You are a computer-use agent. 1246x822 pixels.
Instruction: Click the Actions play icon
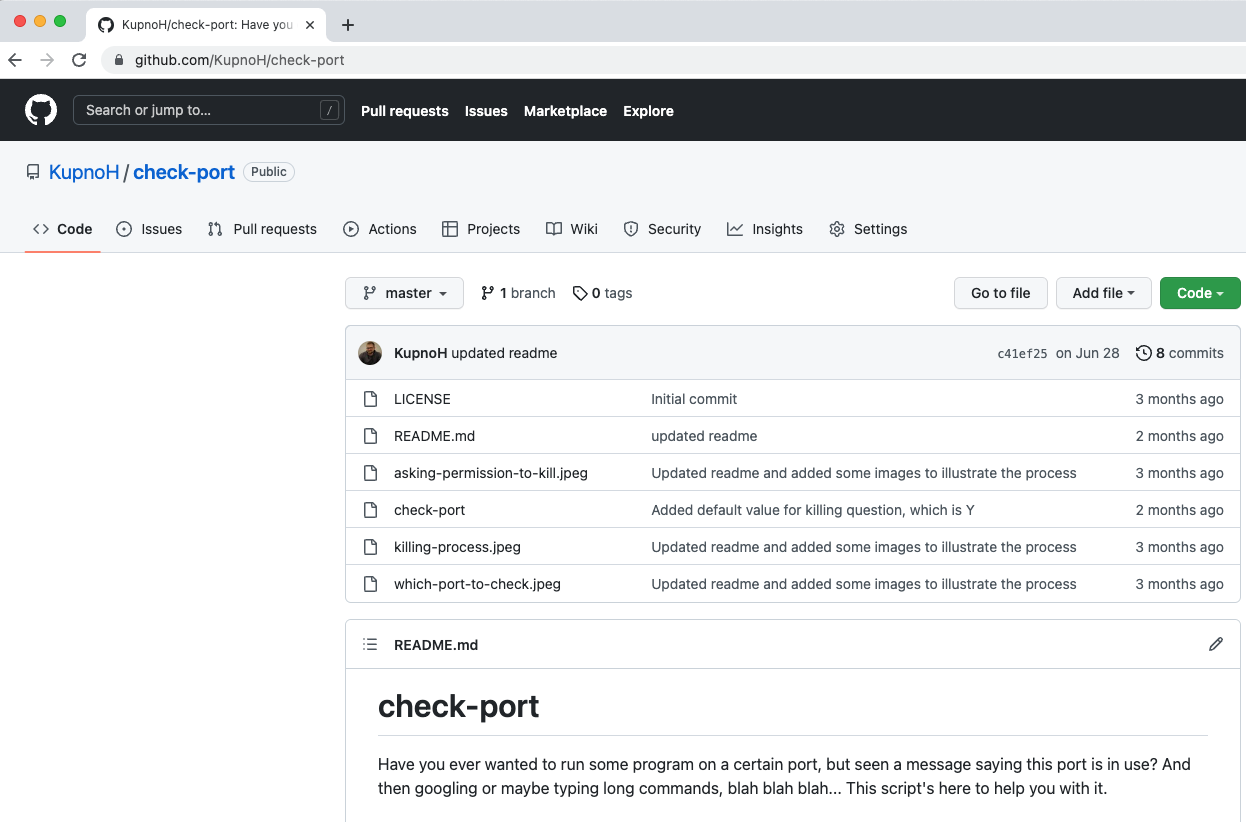351,229
